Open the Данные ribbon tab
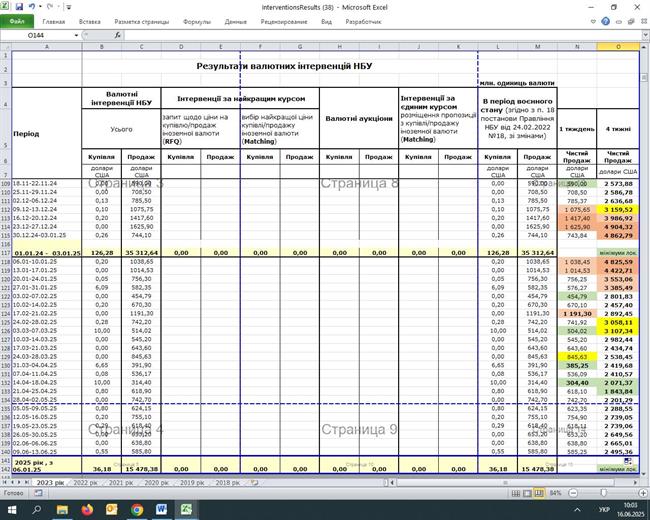The image size is (650, 520). tap(235, 22)
